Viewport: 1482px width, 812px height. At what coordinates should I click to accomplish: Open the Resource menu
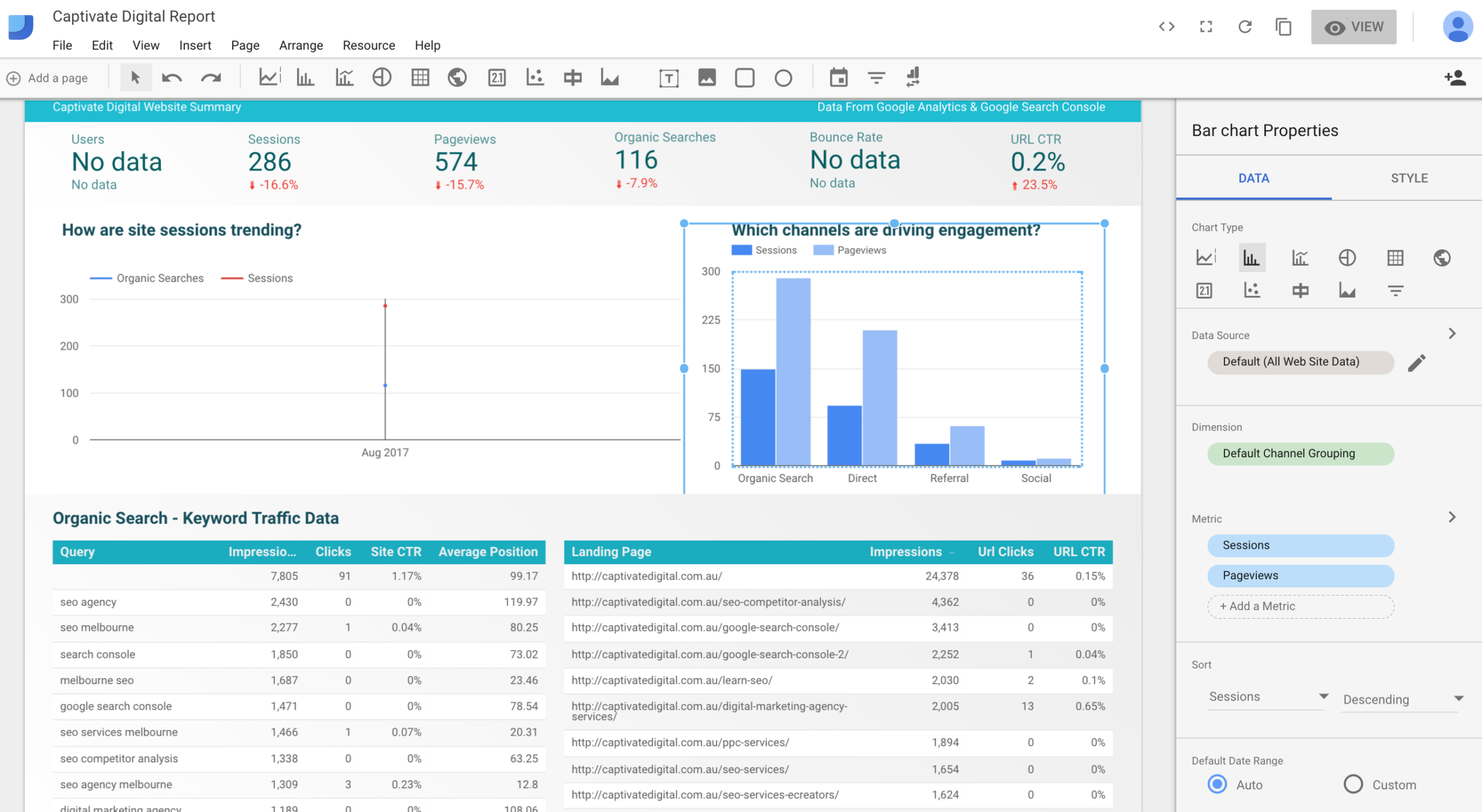tap(369, 45)
